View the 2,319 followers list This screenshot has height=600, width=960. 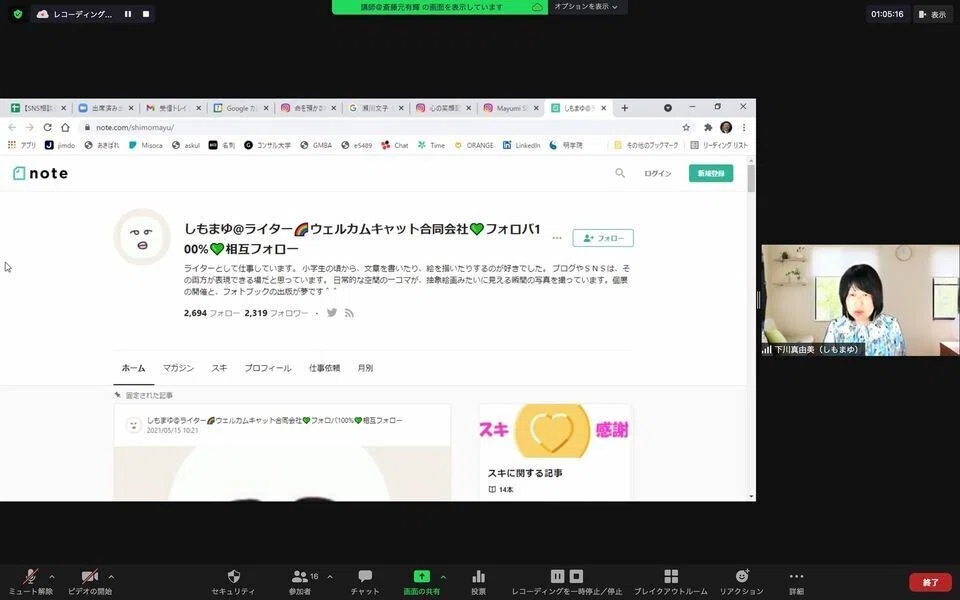276,313
